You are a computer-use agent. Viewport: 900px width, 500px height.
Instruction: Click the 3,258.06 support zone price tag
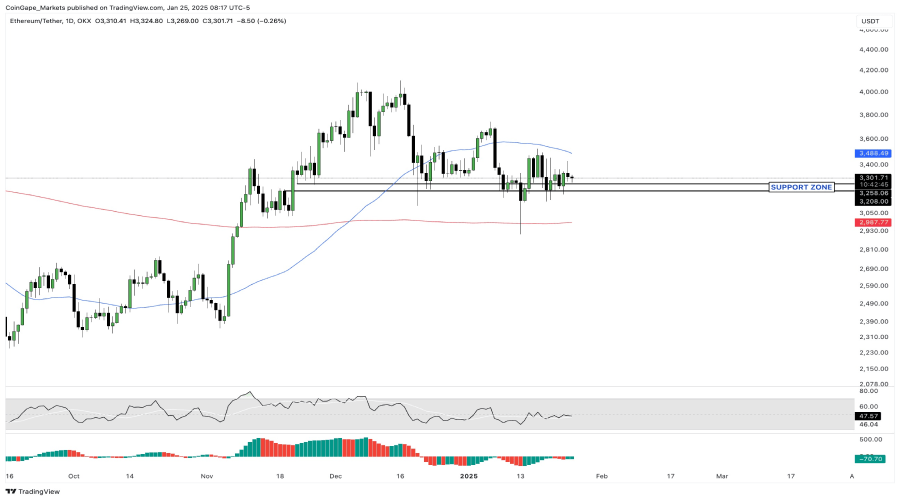coord(872,193)
